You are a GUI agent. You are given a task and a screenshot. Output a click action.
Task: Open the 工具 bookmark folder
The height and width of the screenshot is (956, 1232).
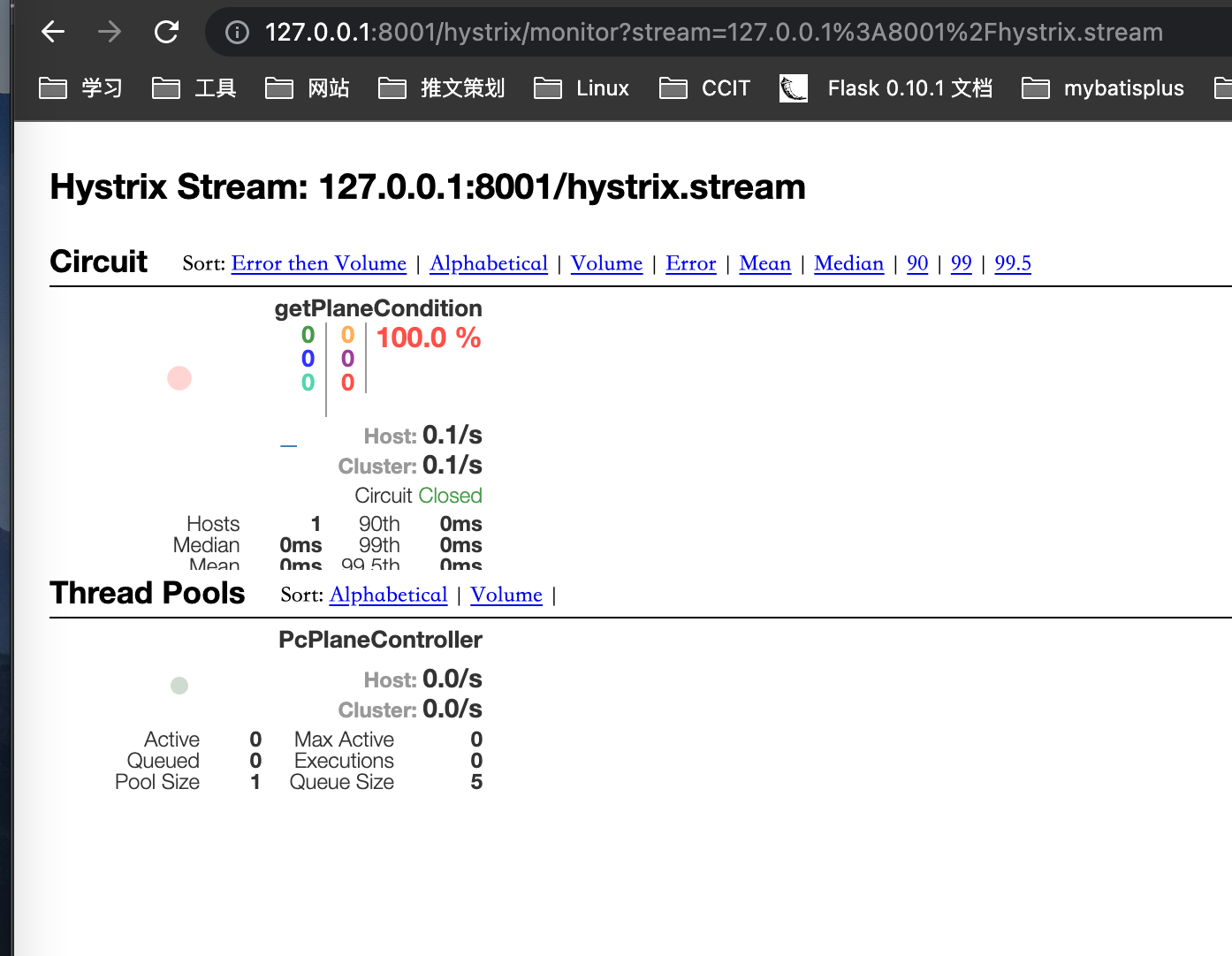(194, 88)
